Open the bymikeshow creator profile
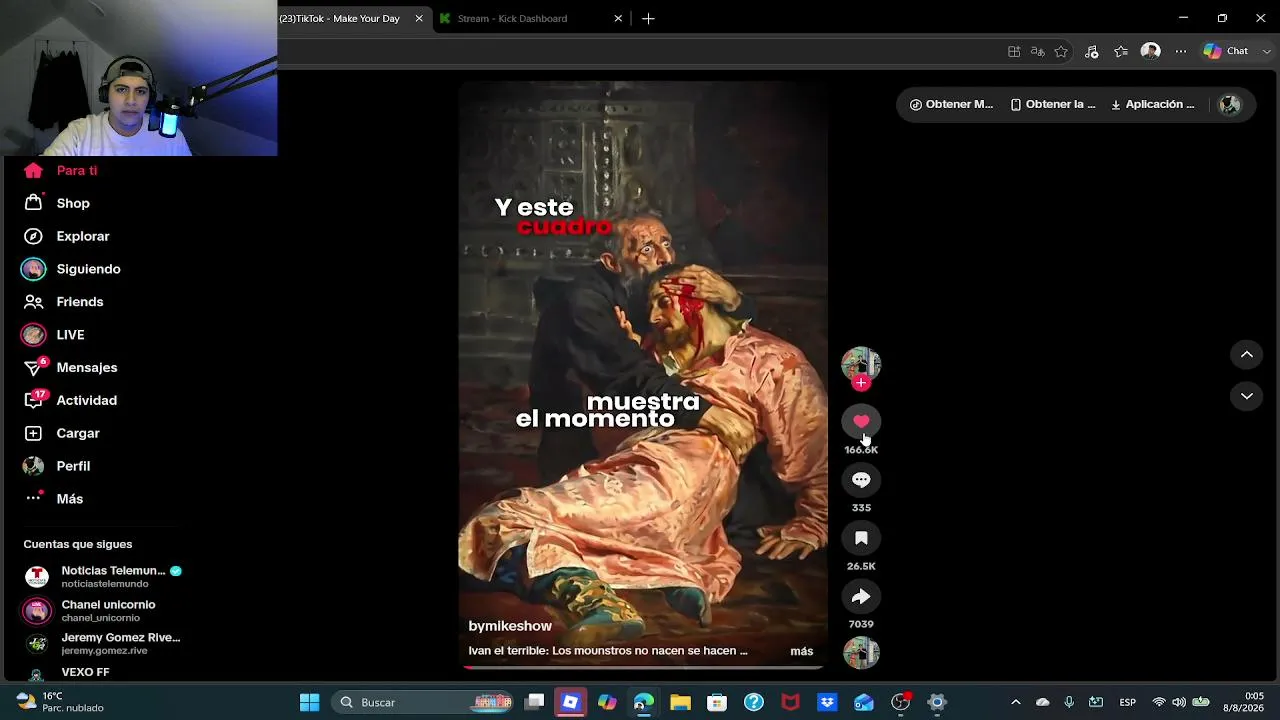1280x720 pixels. pos(510,626)
